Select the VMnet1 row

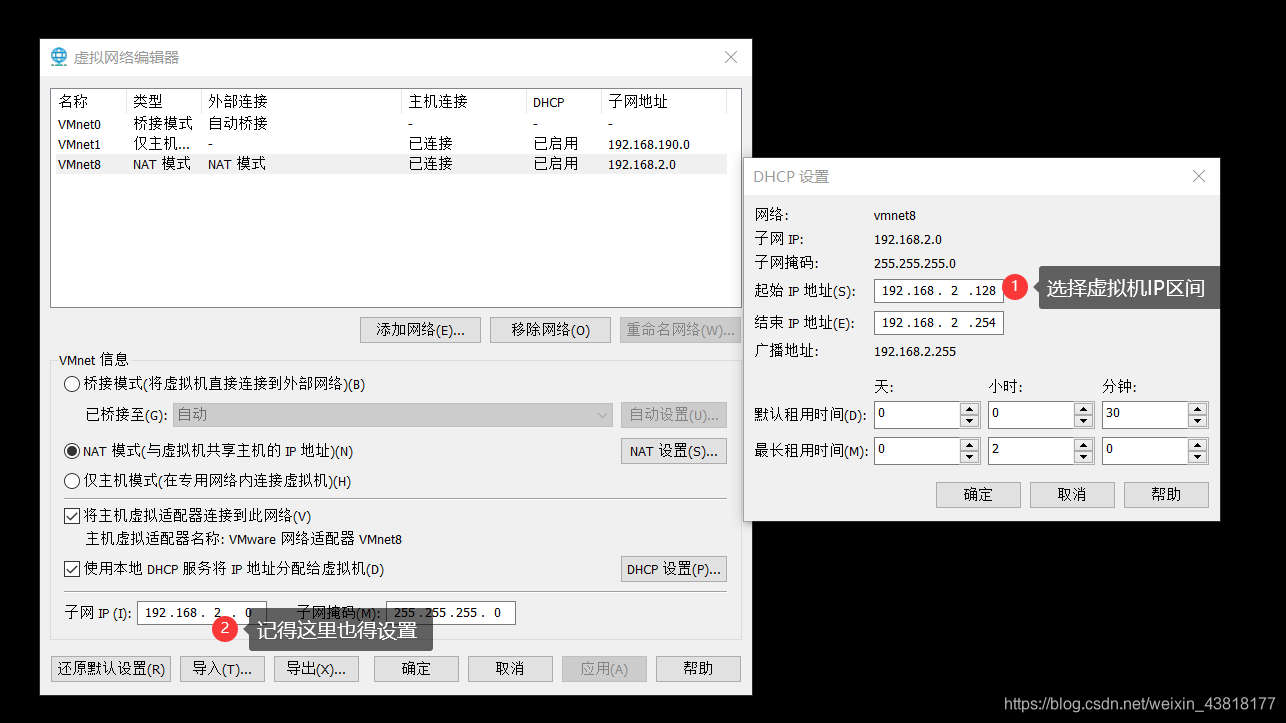pyautogui.click(x=390, y=144)
